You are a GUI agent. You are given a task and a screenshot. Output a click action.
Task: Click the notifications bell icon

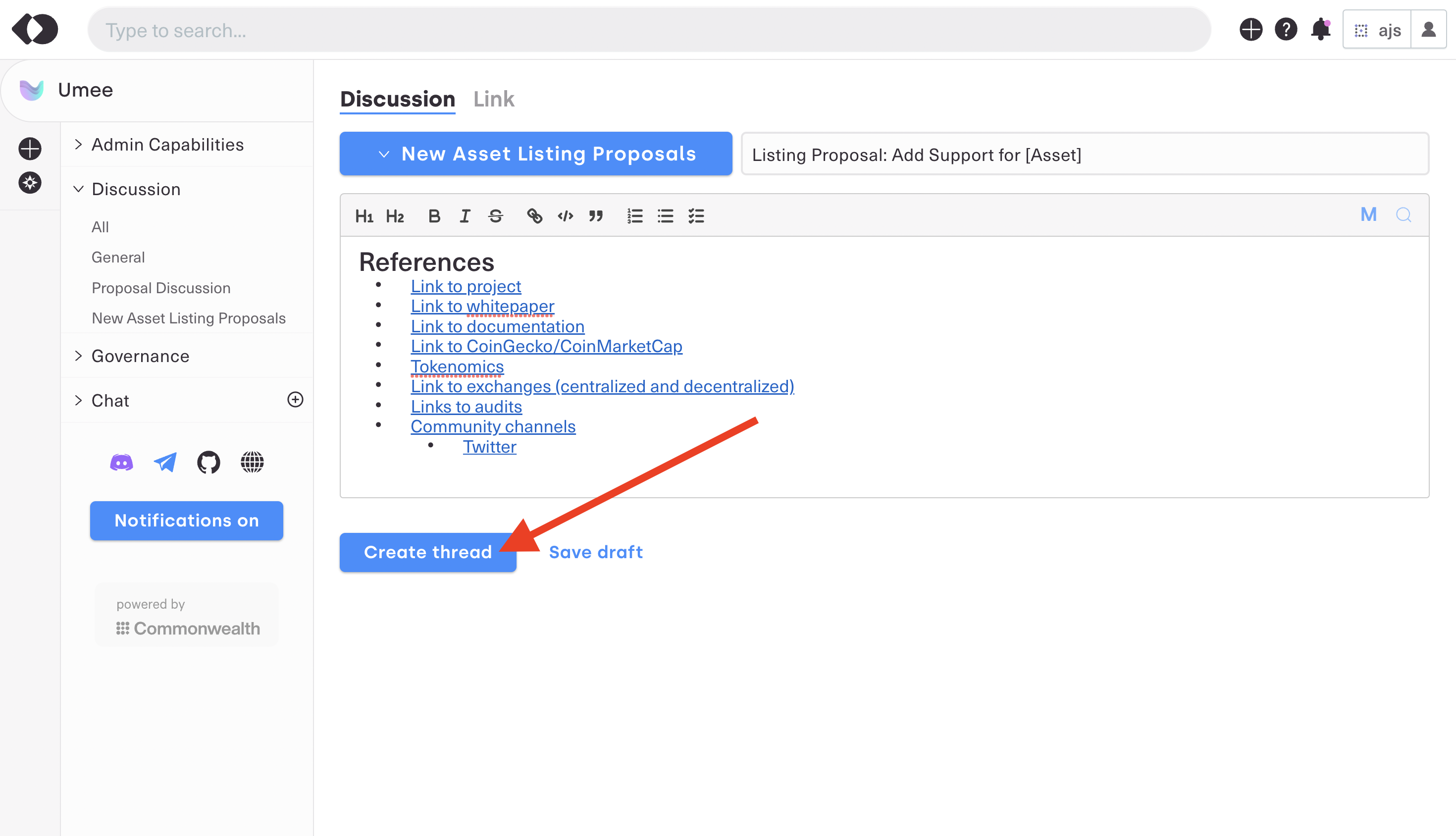(1320, 30)
